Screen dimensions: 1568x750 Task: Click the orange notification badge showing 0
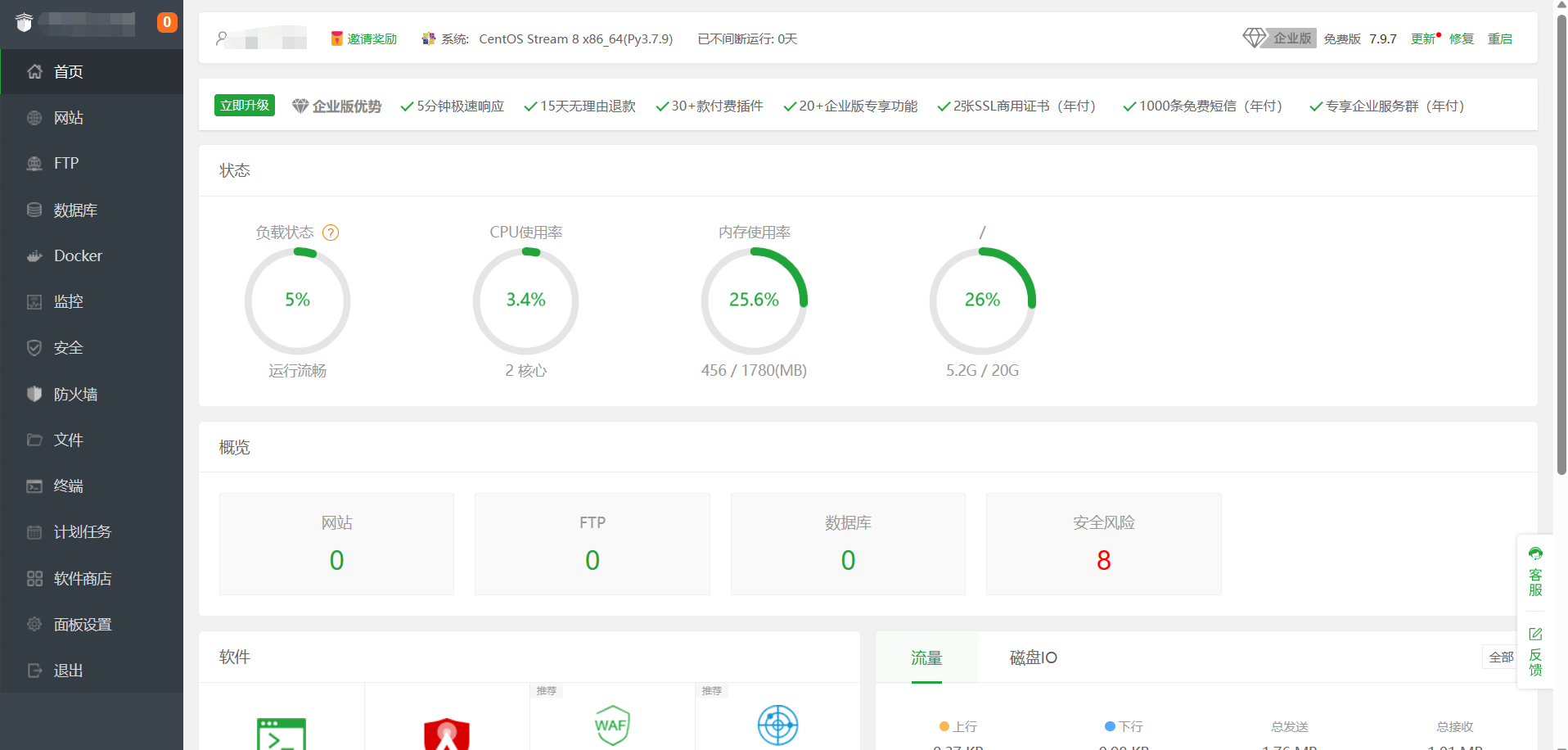(x=167, y=22)
